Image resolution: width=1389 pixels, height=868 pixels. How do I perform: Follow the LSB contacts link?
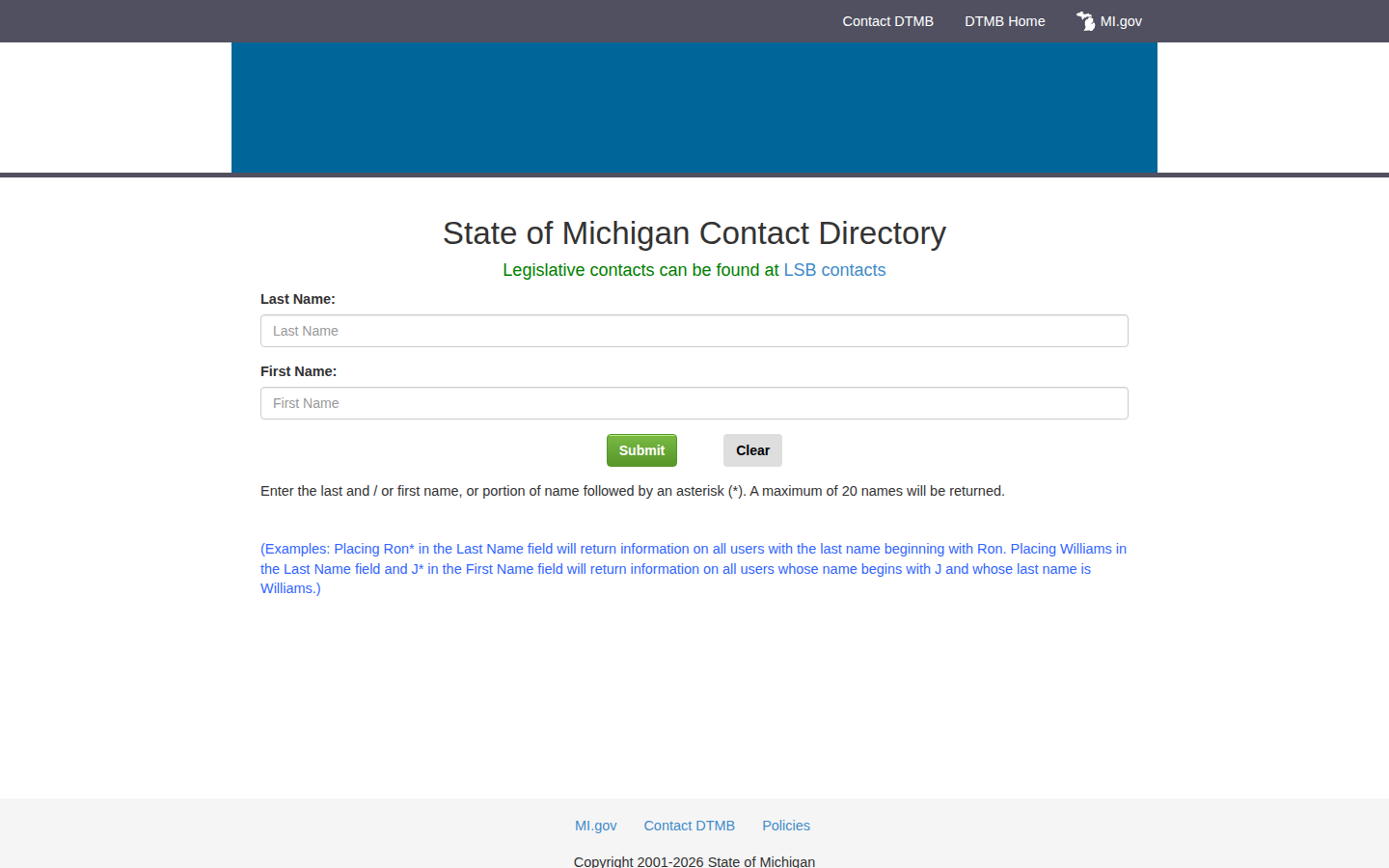(x=834, y=270)
